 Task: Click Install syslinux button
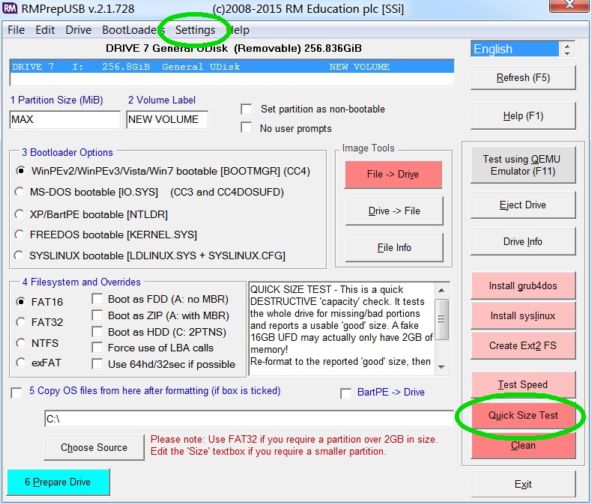523,316
